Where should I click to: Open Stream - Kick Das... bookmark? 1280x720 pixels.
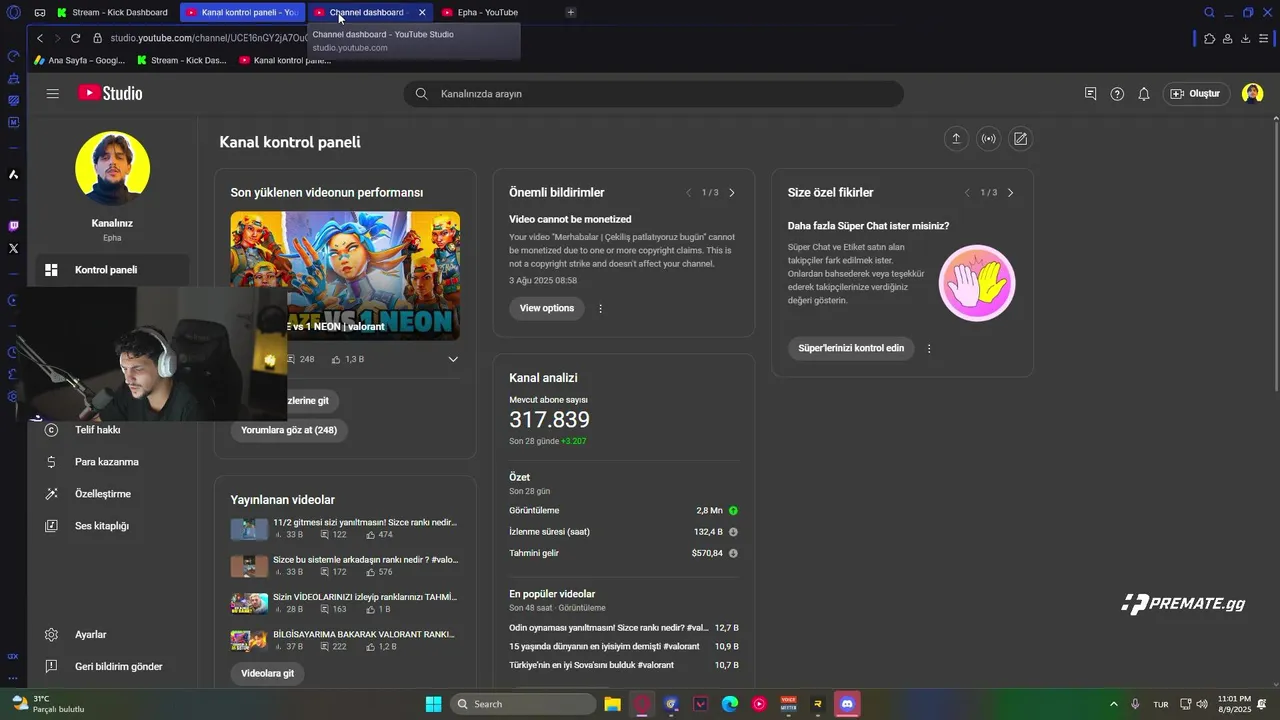point(182,60)
